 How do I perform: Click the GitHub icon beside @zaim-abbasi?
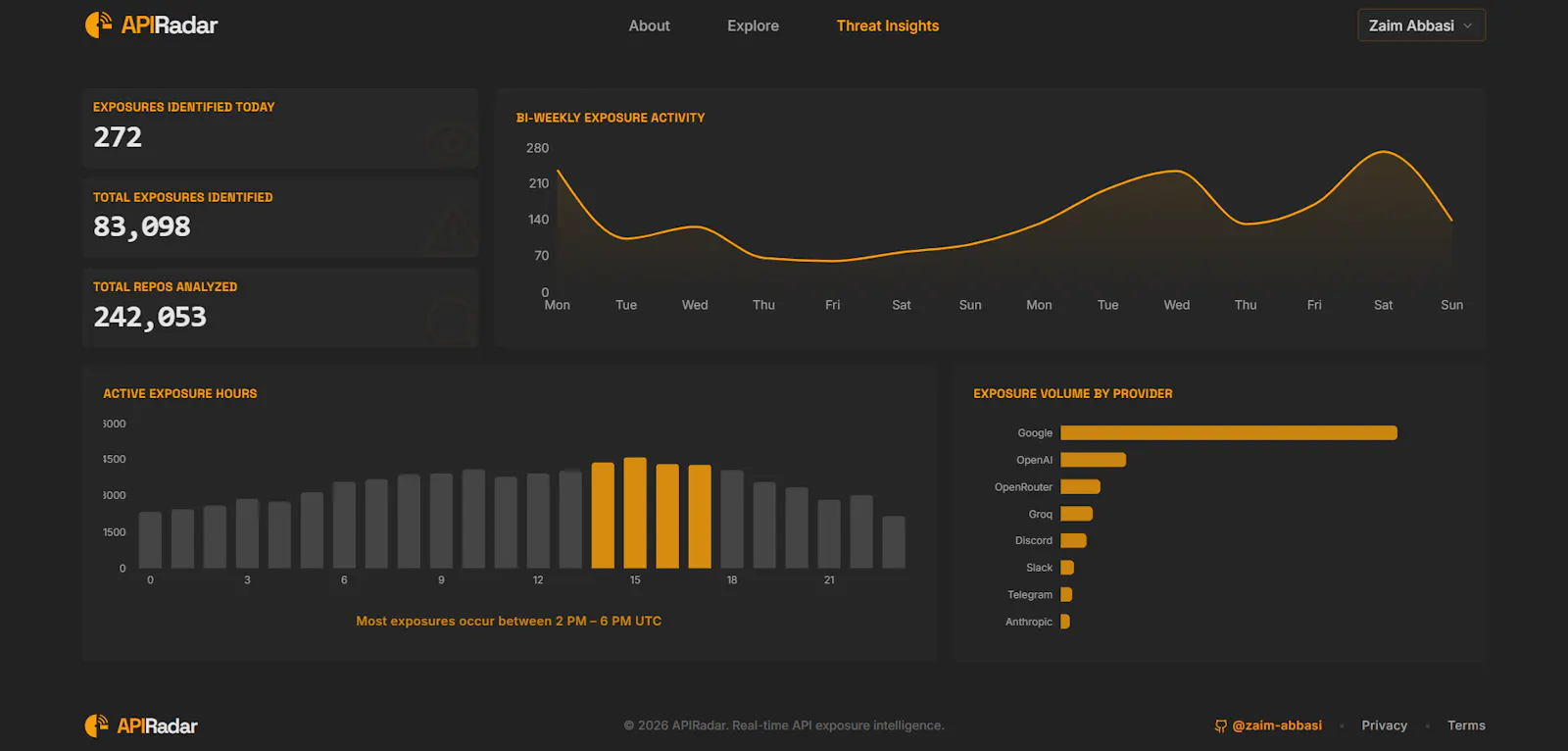(1220, 726)
